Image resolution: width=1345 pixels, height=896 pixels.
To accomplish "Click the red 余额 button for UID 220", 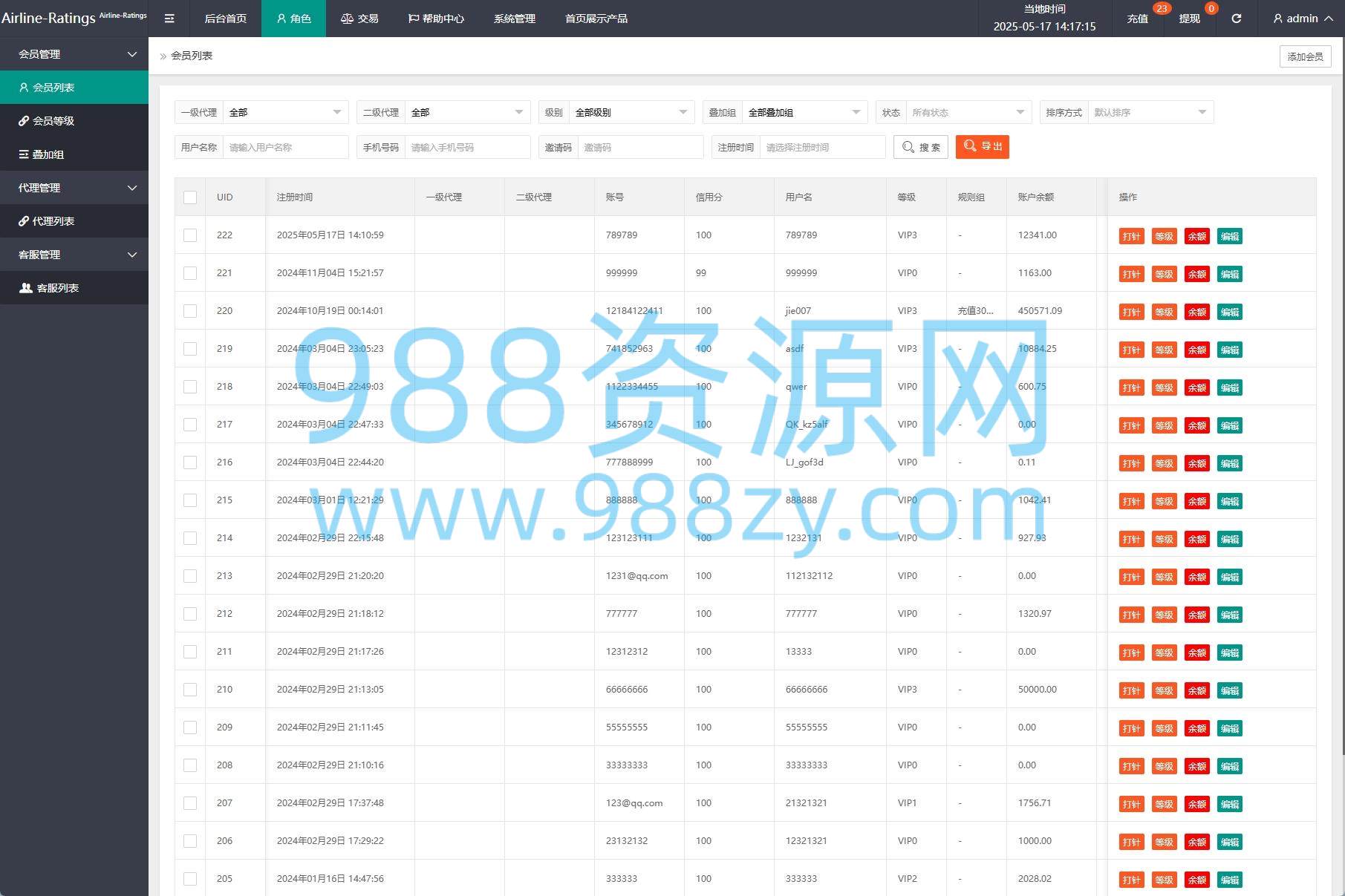I will 1196,312.
